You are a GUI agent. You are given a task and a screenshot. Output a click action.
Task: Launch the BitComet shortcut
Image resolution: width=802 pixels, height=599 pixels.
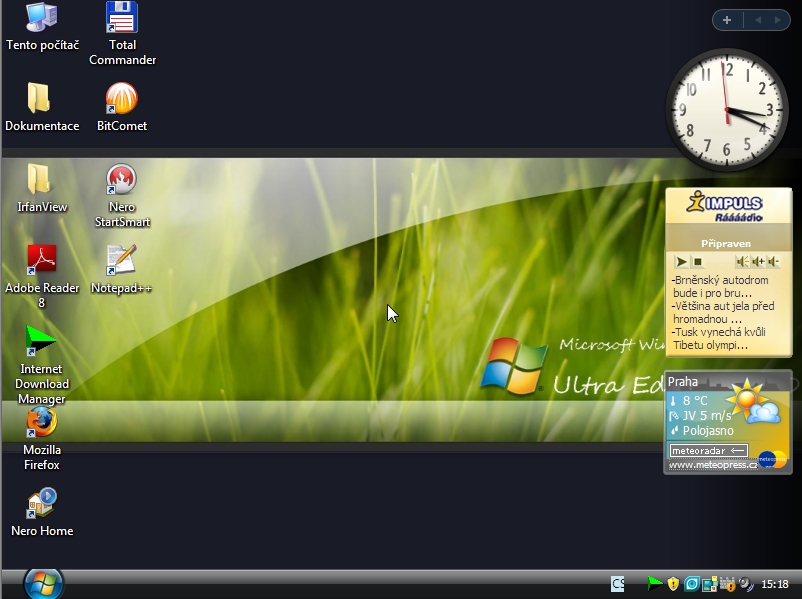point(122,107)
